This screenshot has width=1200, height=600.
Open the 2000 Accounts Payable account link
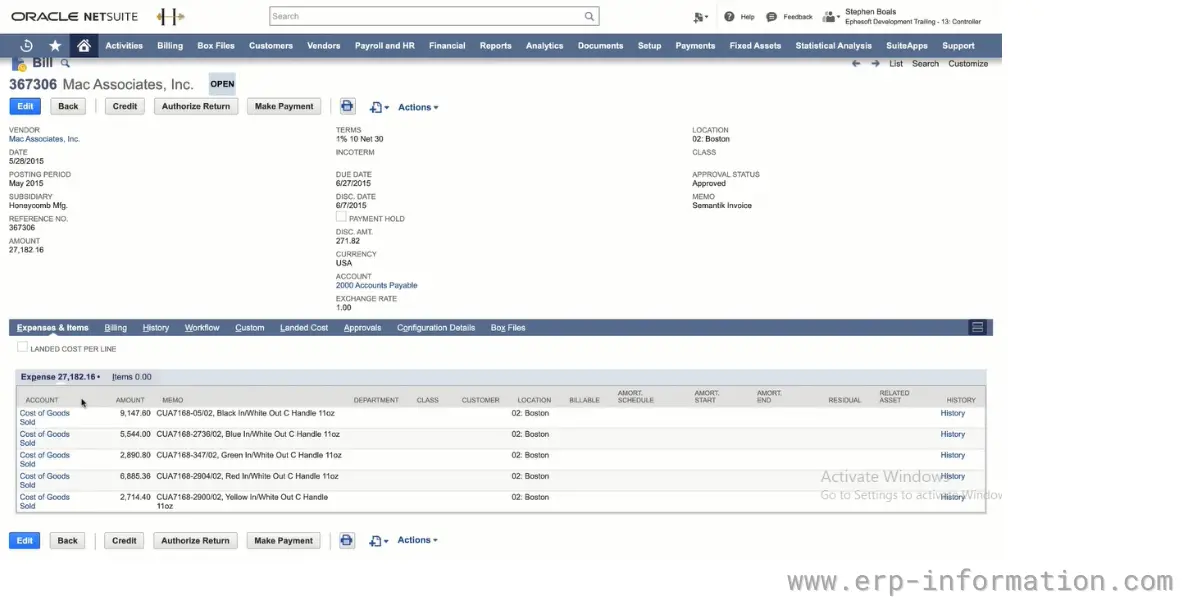pos(377,285)
